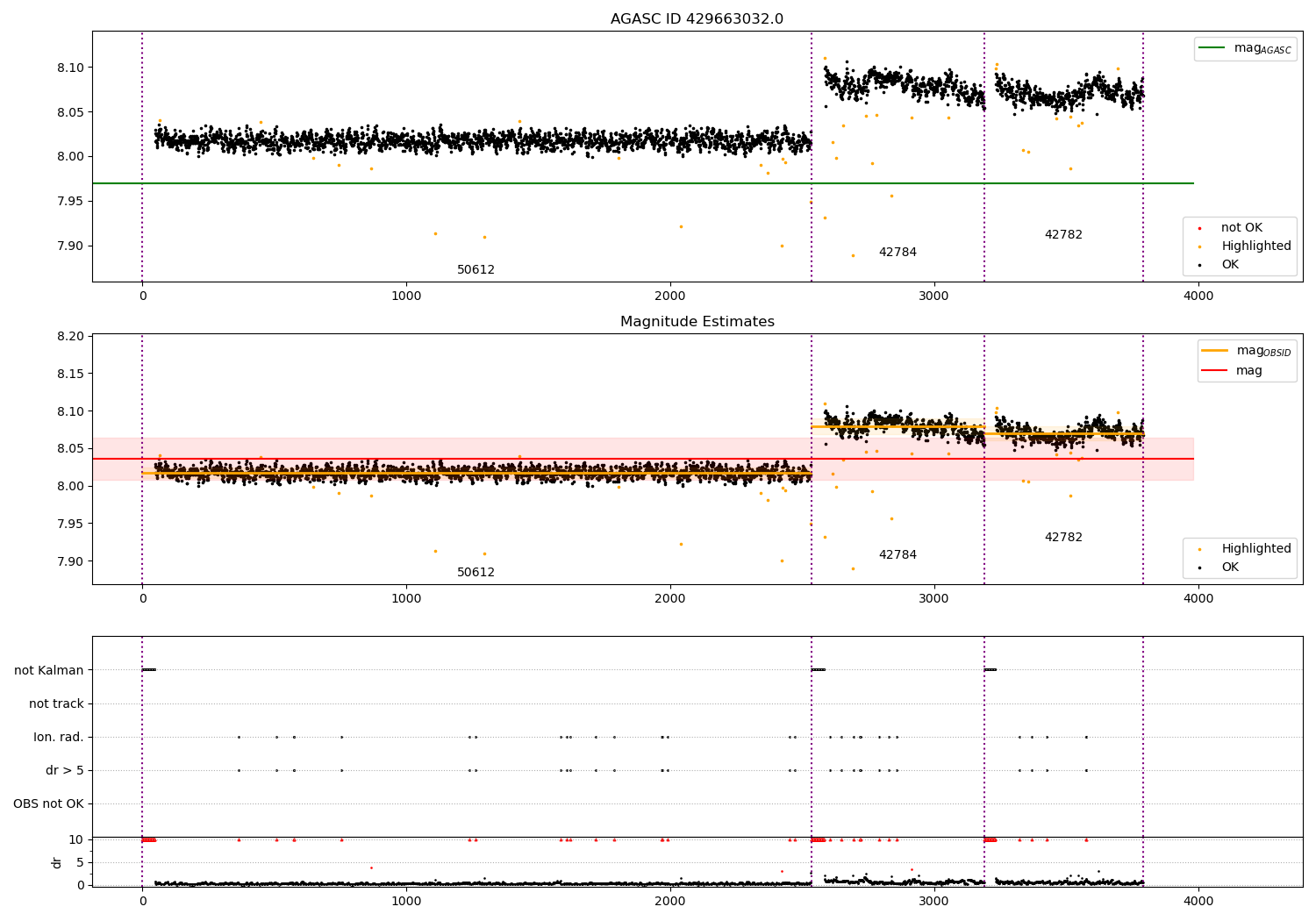The image size is (1316, 921).
Task: Click the "8.00" tick of the top plot
Action: click(x=71, y=157)
